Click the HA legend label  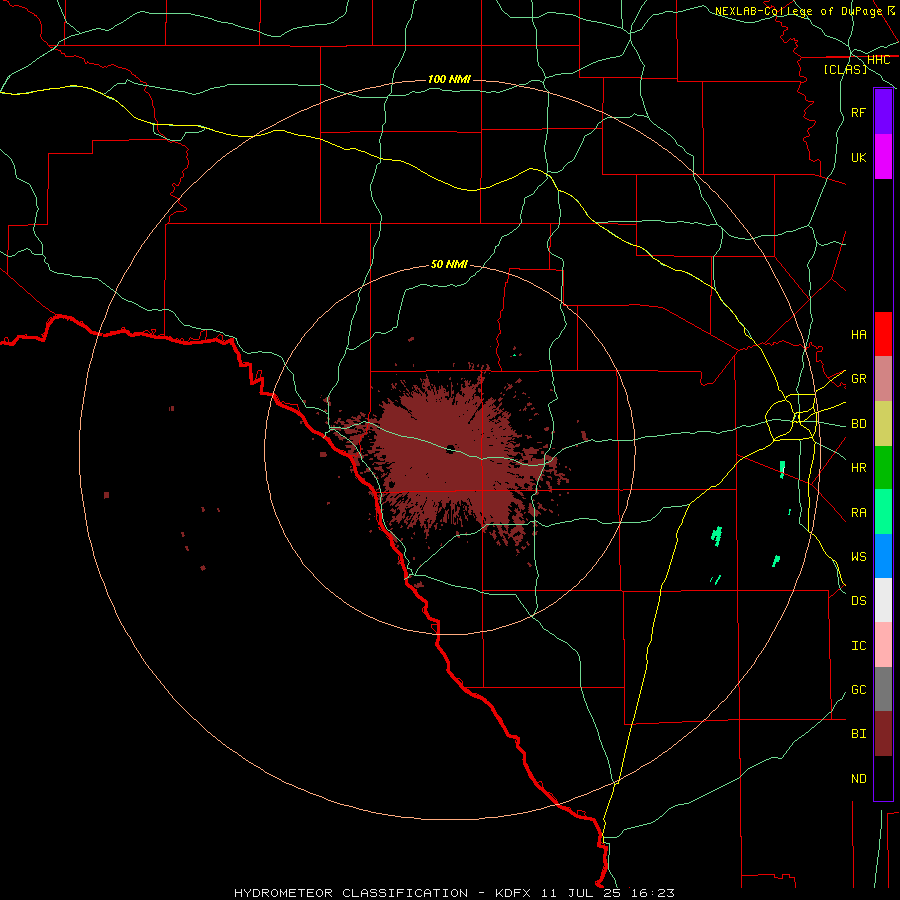(858, 335)
